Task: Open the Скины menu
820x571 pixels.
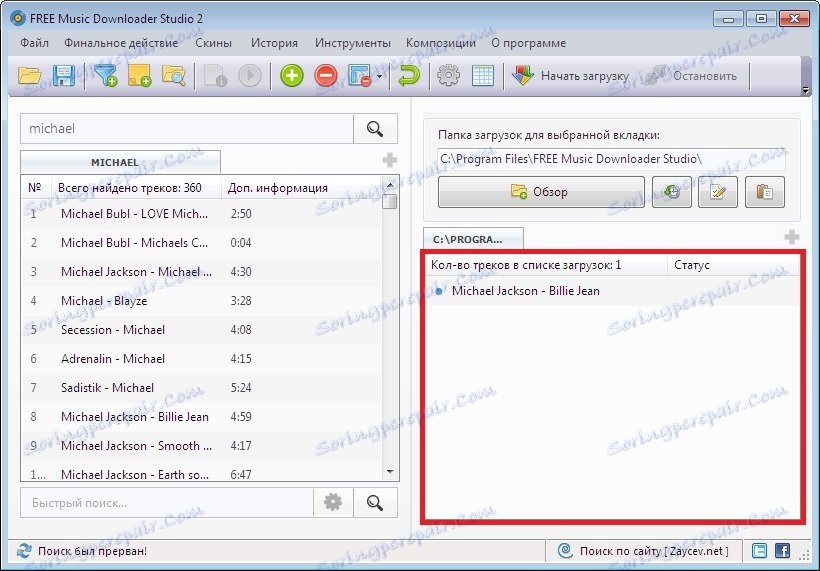Action: (x=213, y=43)
